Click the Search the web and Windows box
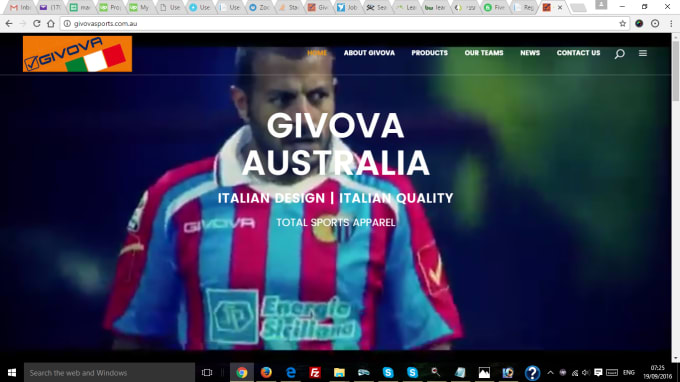This screenshot has width=680, height=382. [x=109, y=372]
